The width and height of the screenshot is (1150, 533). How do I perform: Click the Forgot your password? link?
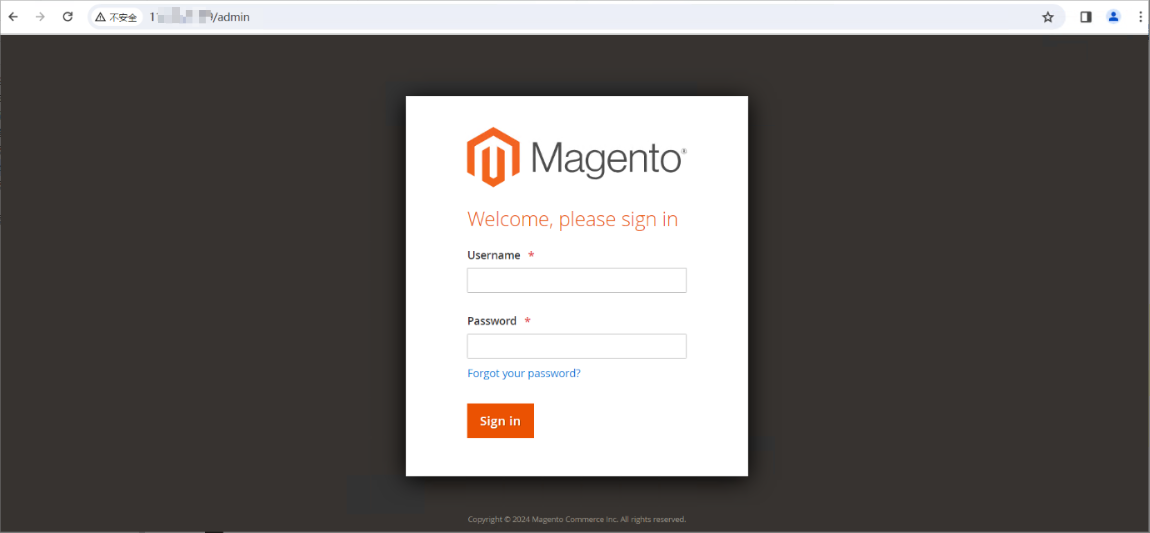point(524,373)
